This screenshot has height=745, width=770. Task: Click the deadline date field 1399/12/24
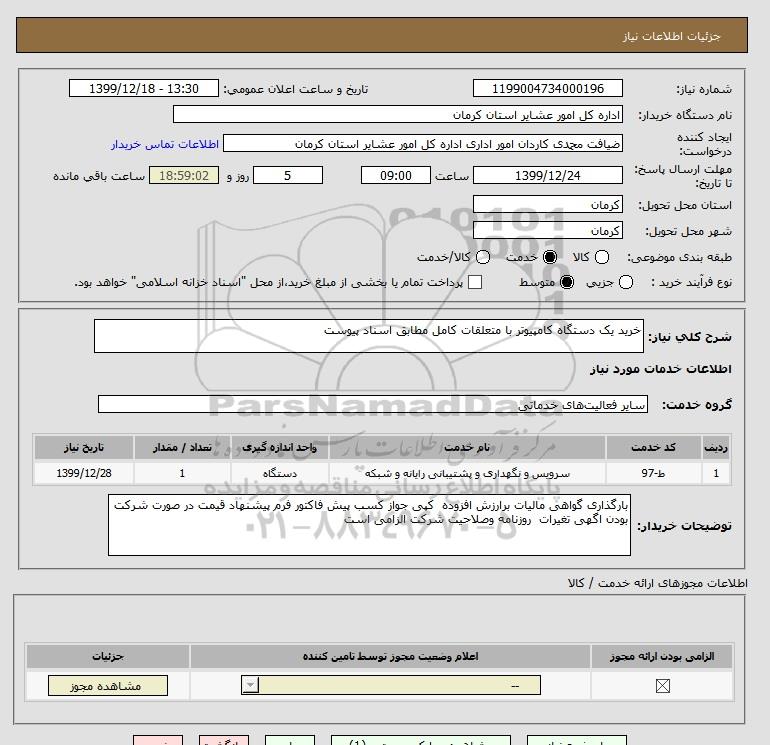click(548, 175)
